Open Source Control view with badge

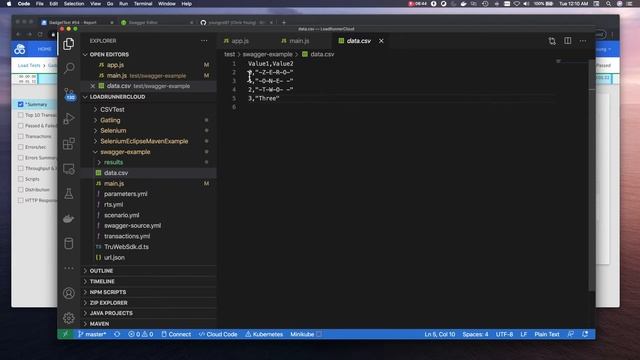tap(69, 94)
